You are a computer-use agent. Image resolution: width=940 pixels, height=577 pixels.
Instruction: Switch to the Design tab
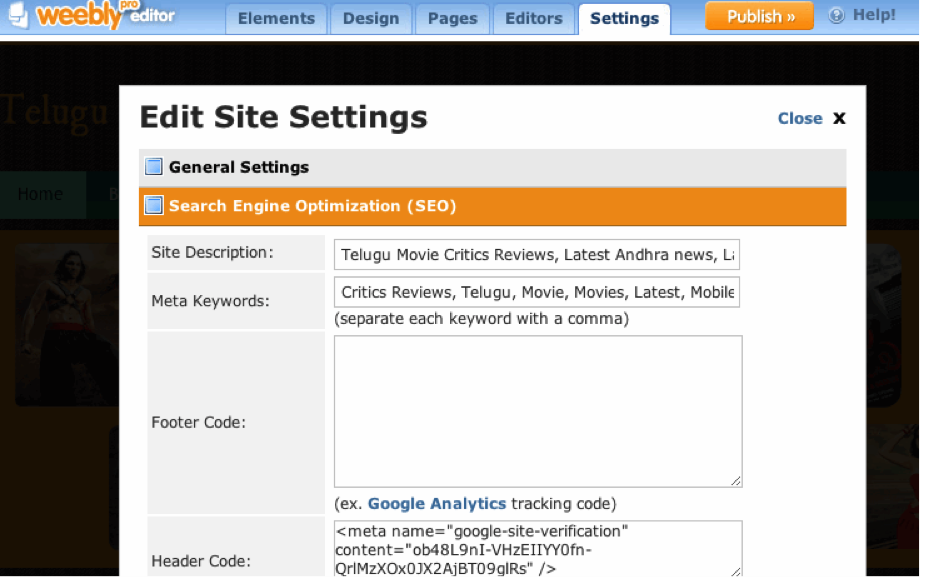point(370,17)
